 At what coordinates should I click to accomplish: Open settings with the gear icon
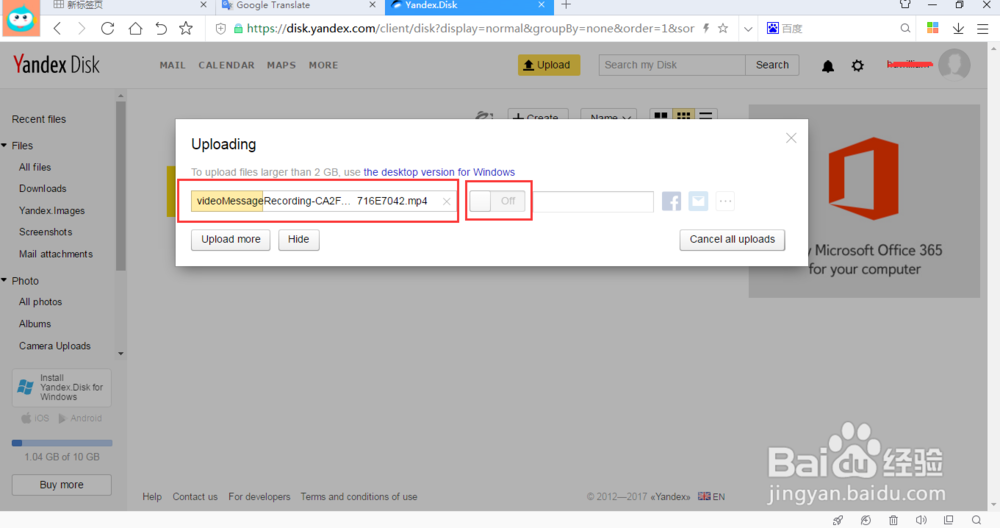pyautogui.click(x=858, y=66)
